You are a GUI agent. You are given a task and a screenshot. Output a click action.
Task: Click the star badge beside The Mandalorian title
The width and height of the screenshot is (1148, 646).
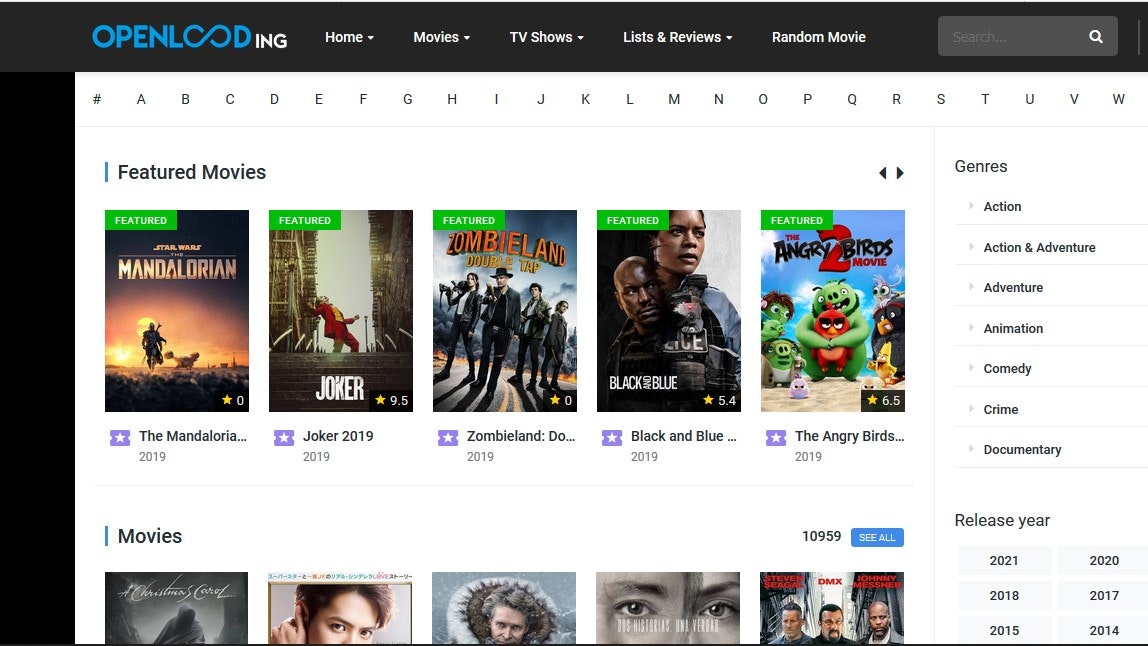[x=120, y=438]
